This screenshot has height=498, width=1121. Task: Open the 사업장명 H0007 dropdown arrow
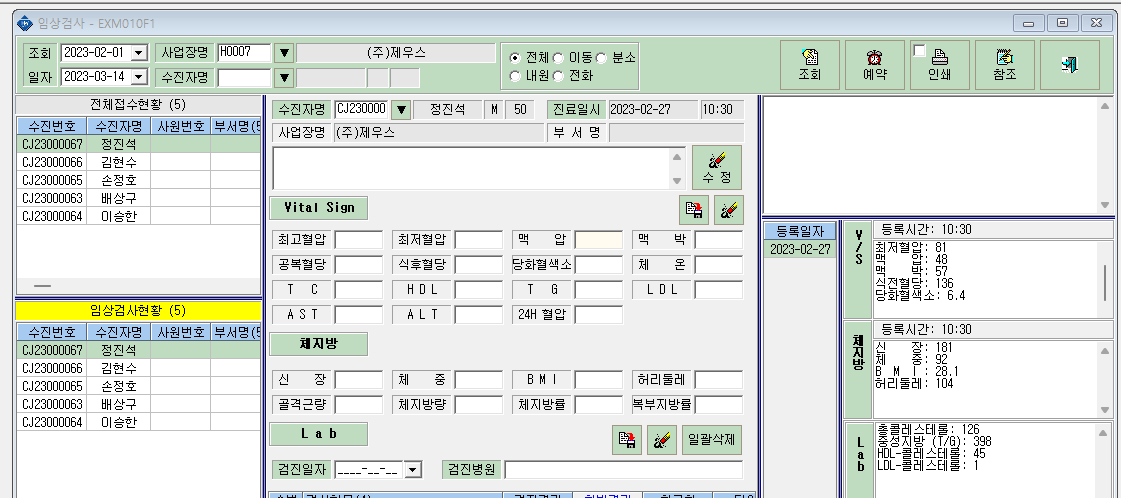click(285, 53)
